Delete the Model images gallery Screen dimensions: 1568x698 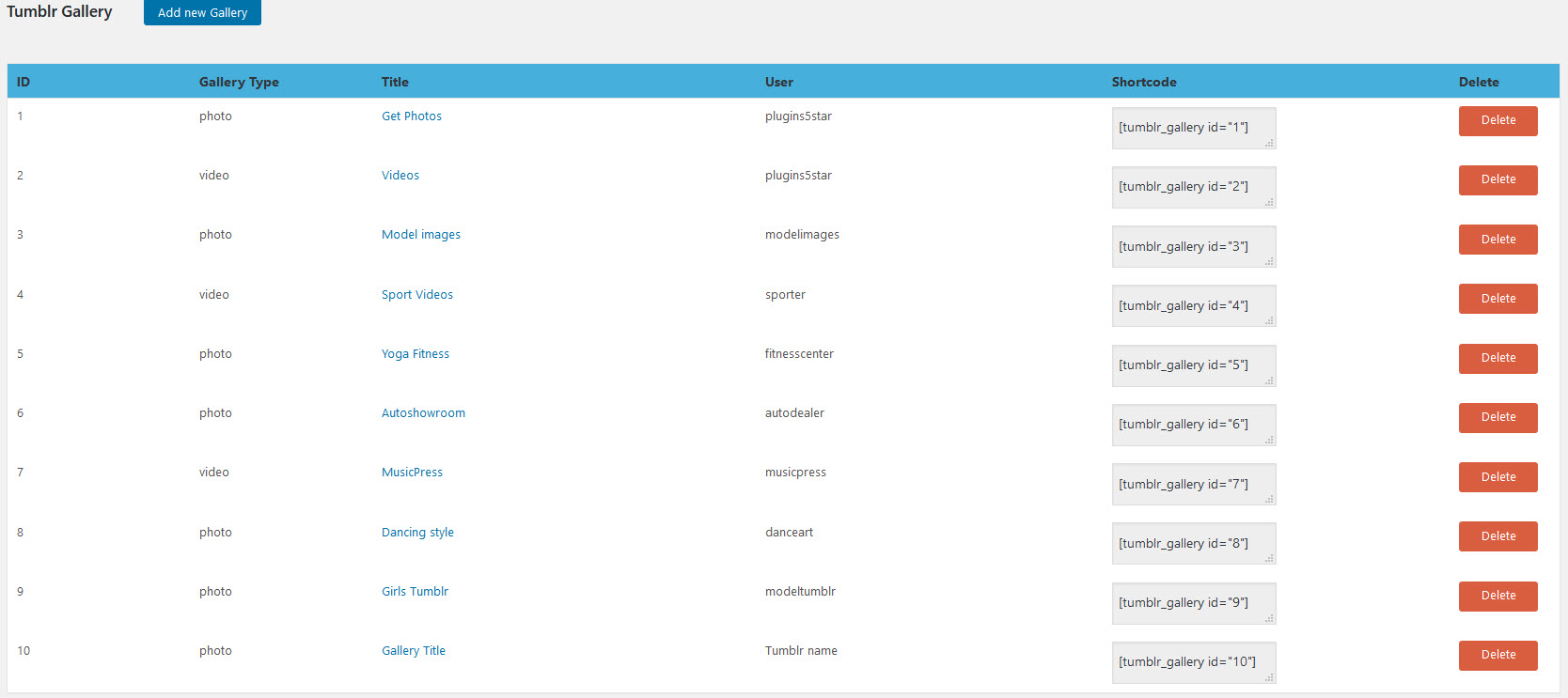(1498, 240)
